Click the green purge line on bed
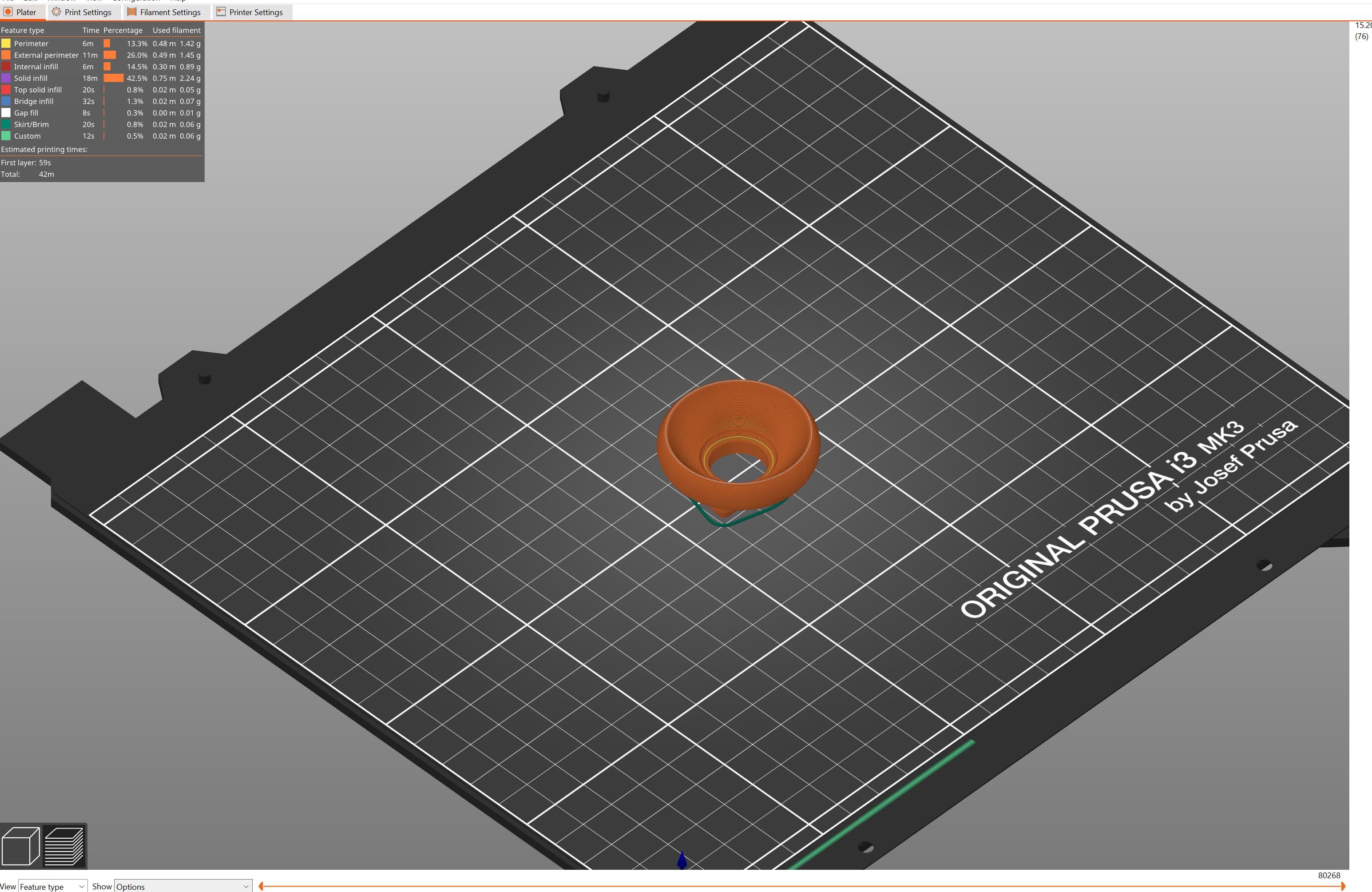 point(881,805)
